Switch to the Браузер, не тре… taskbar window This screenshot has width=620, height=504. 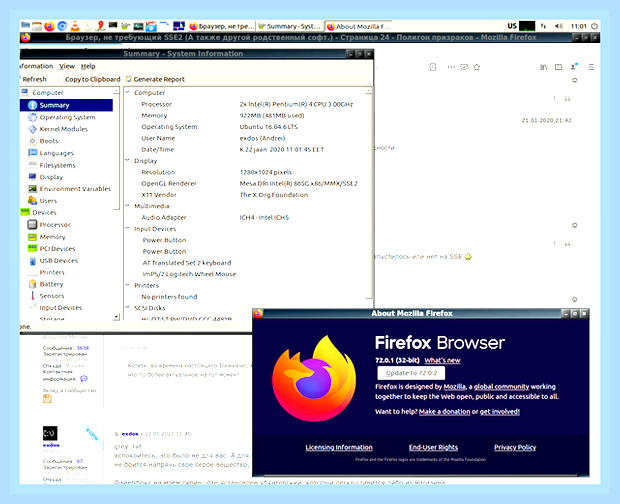coord(221,26)
